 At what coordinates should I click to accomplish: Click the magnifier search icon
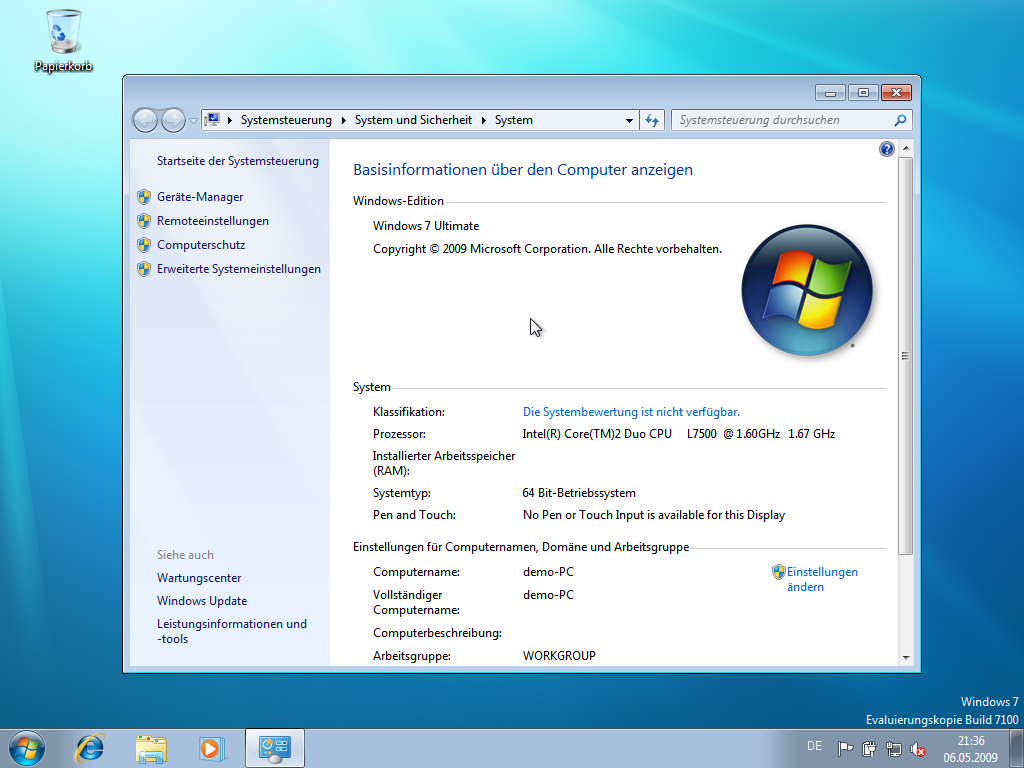click(900, 120)
